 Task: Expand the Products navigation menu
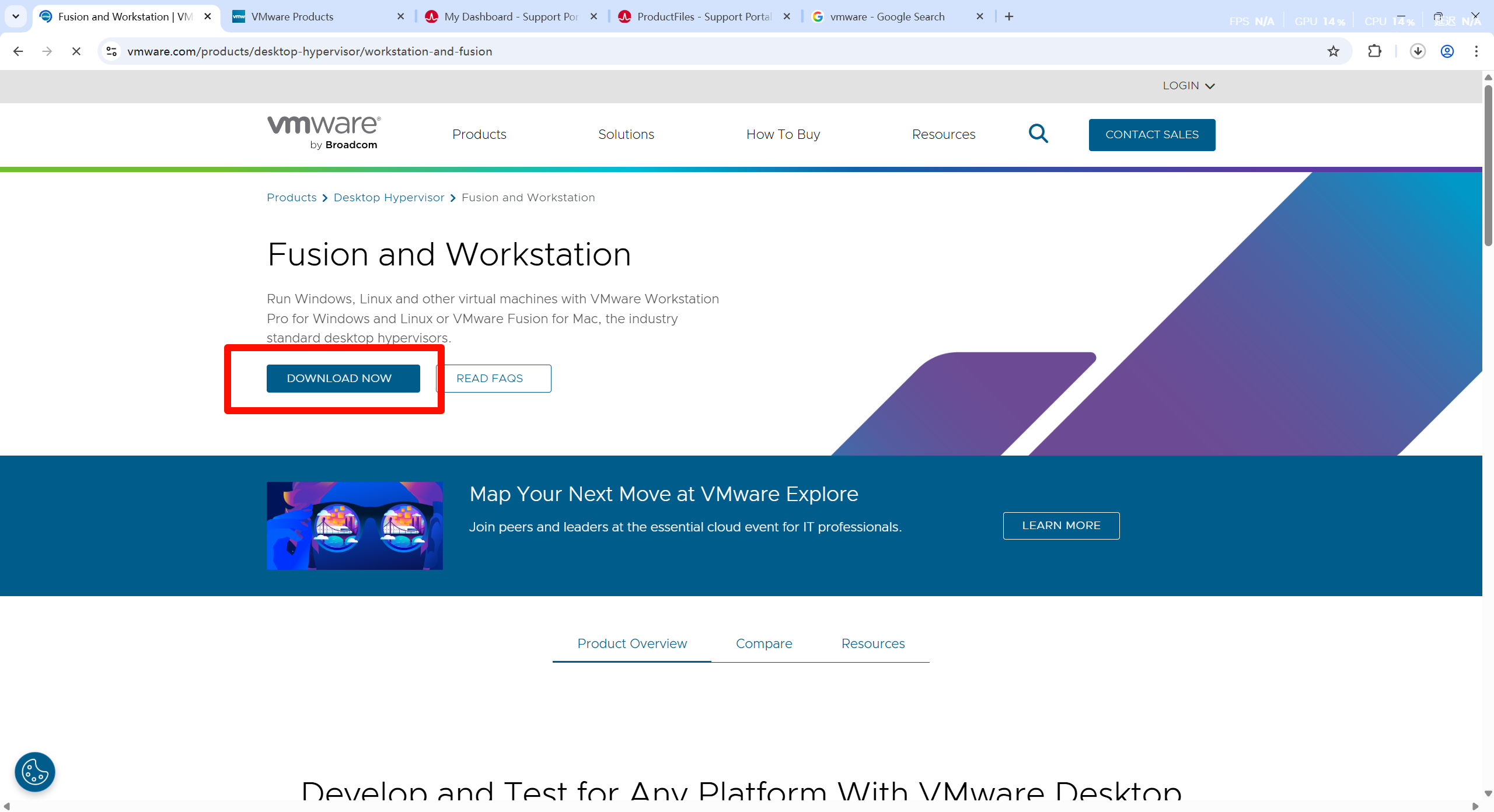tap(479, 134)
